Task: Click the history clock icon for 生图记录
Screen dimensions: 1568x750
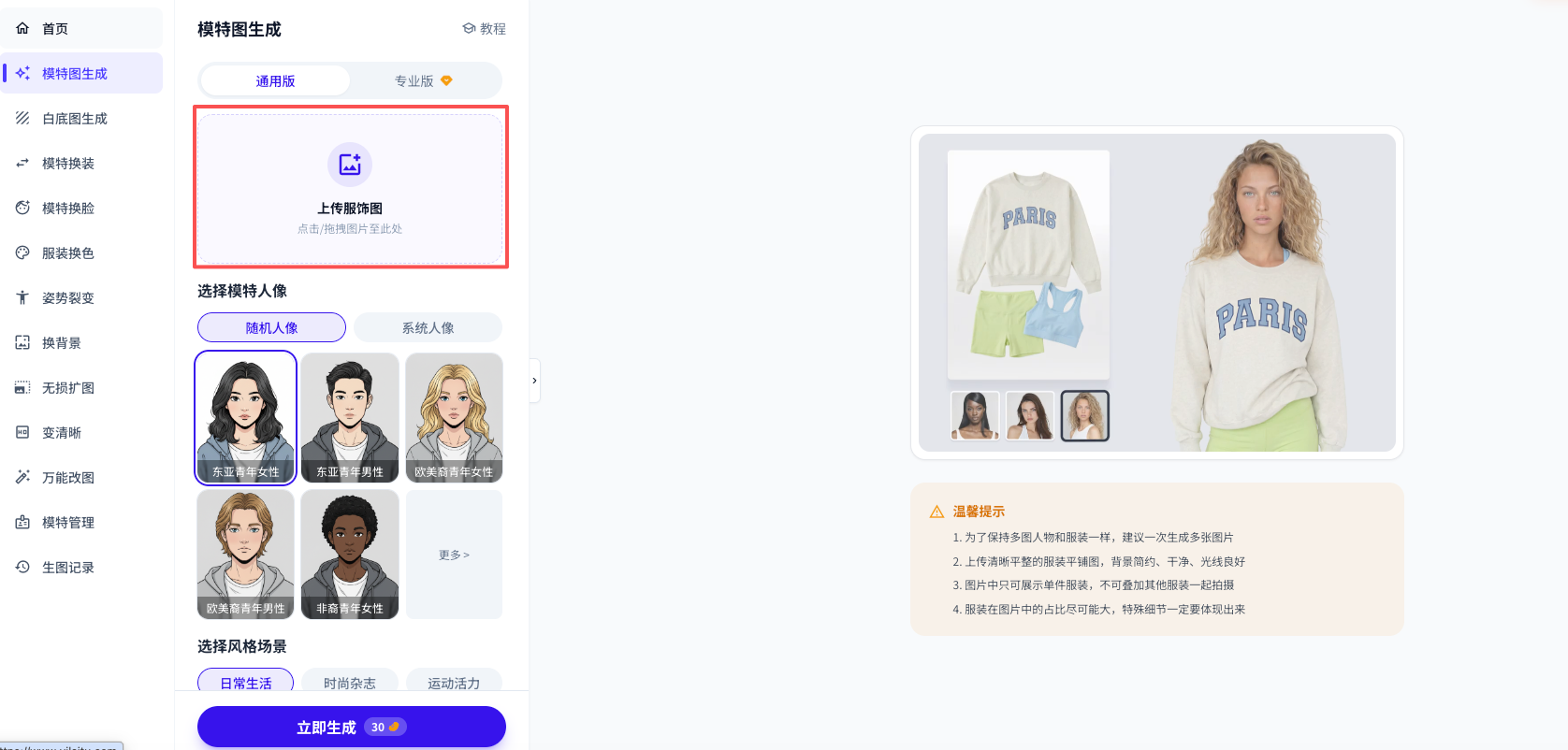Action: point(22,567)
